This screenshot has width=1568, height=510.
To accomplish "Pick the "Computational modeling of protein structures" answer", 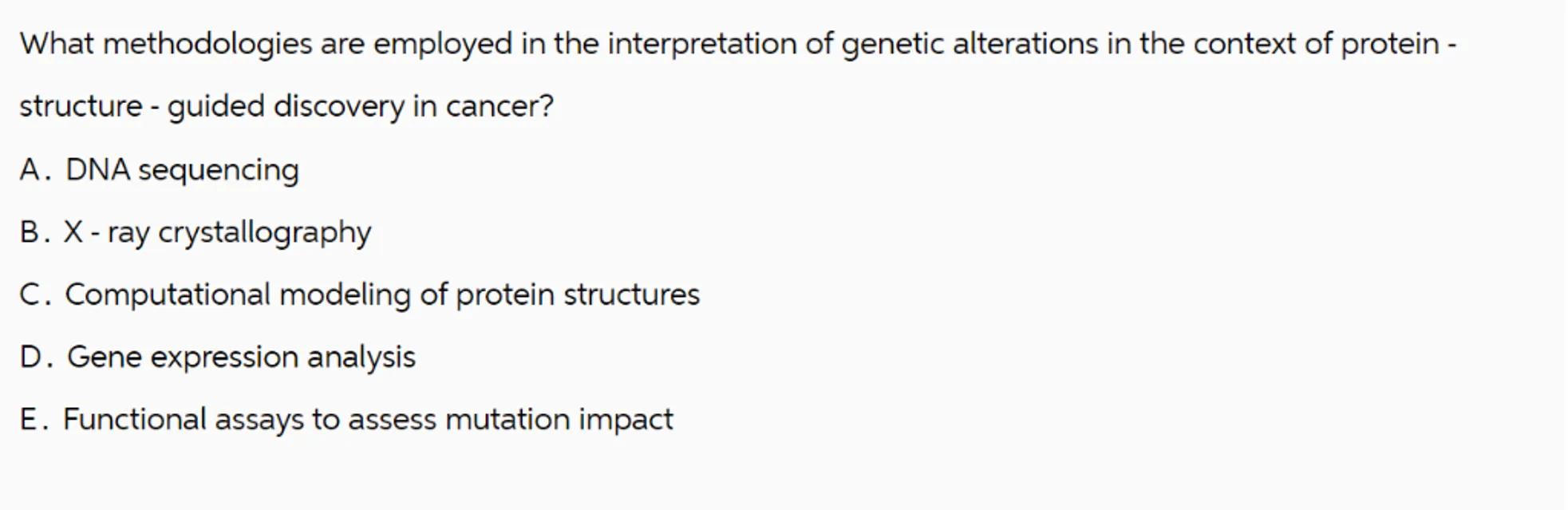I will [x=382, y=295].
